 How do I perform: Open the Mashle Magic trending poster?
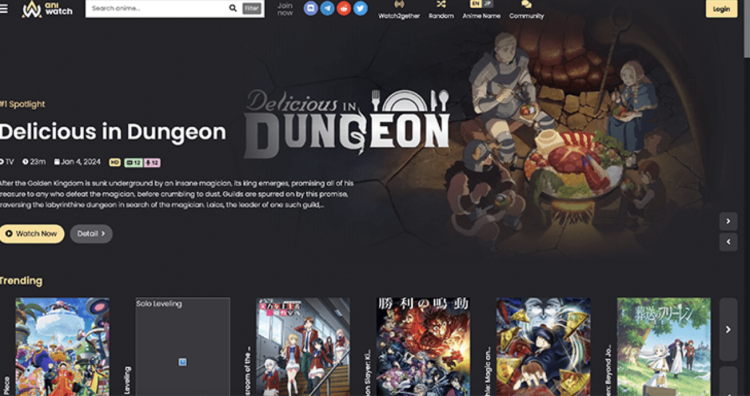tap(543, 347)
